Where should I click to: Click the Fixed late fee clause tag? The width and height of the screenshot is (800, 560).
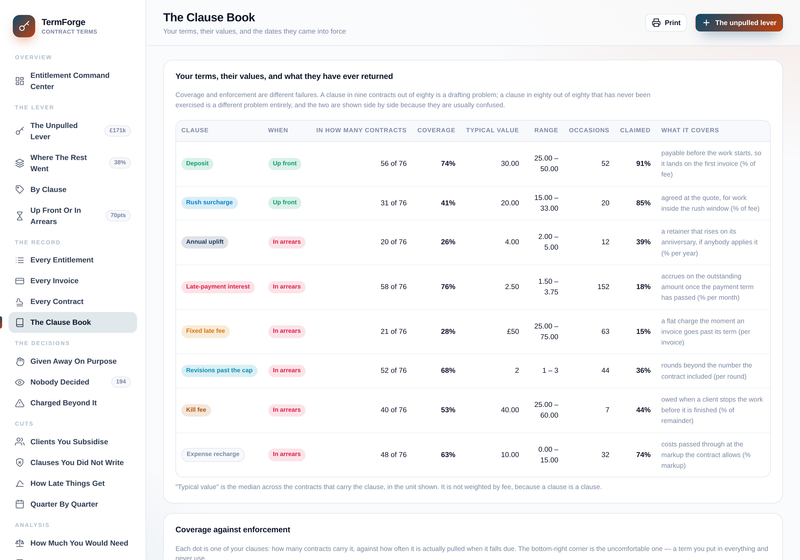point(205,331)
